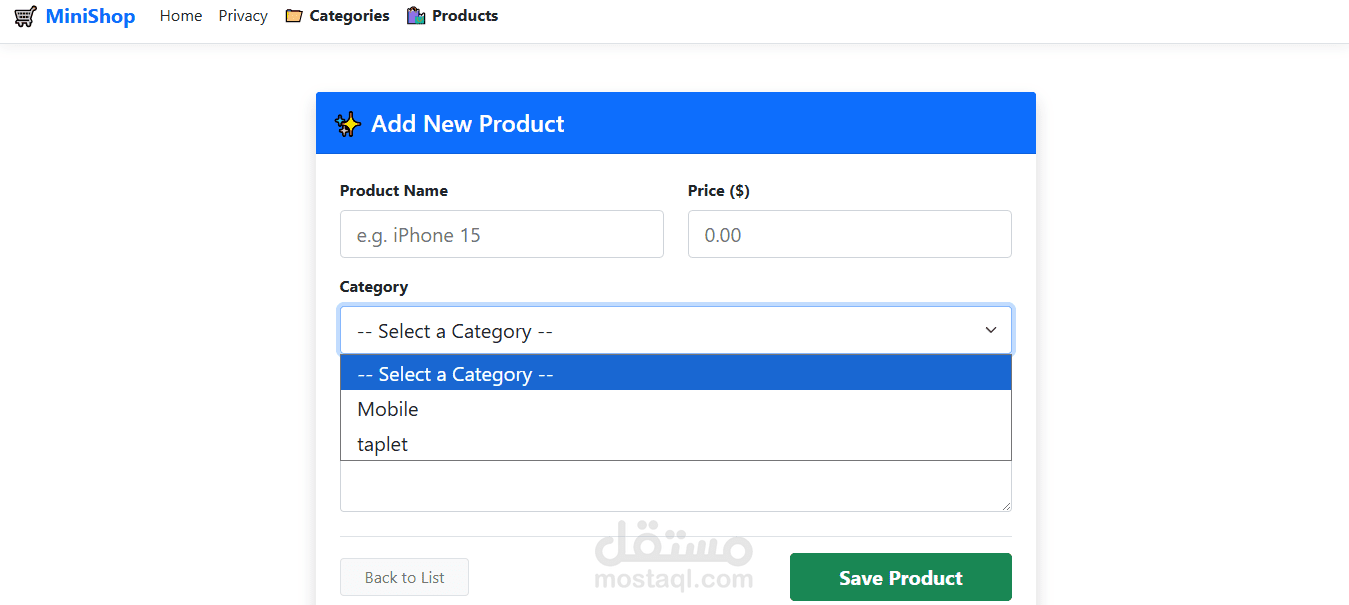Click the text area resize handle

[x=1006, y=506]
